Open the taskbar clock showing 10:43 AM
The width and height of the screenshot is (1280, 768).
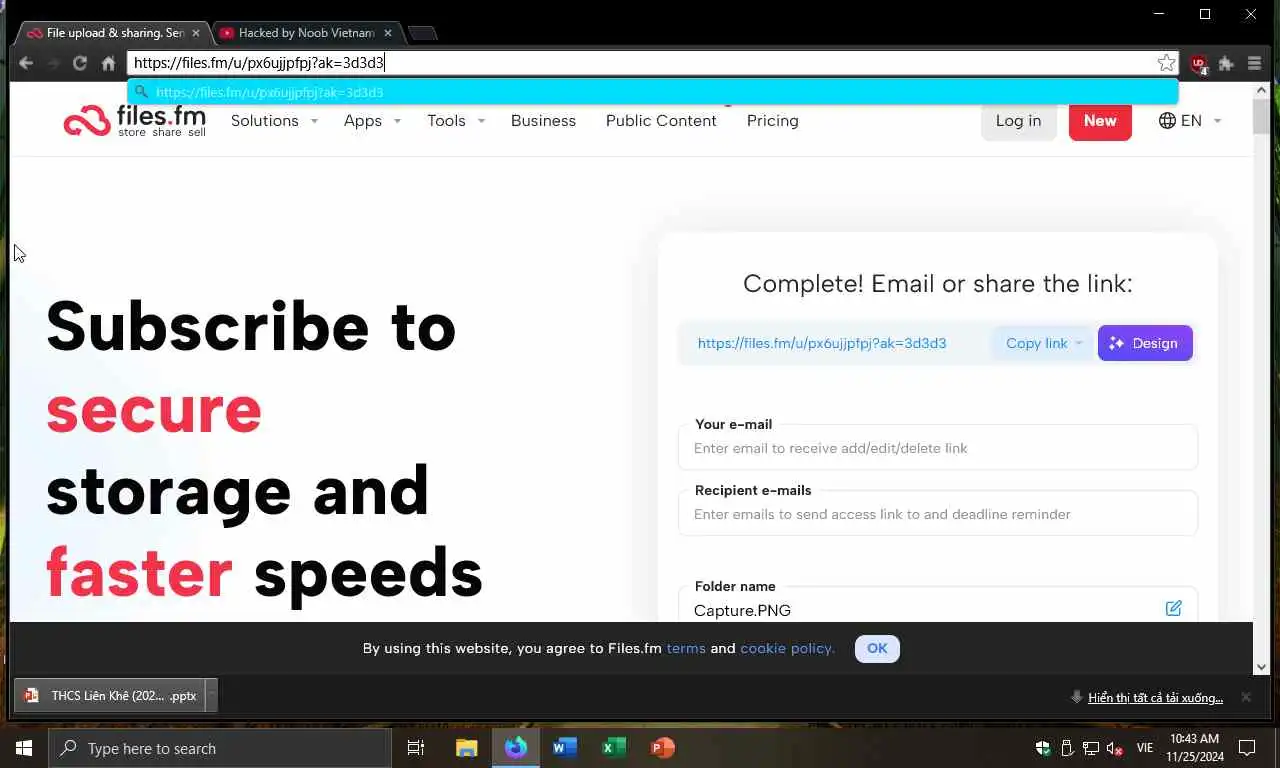point(1194,748)
